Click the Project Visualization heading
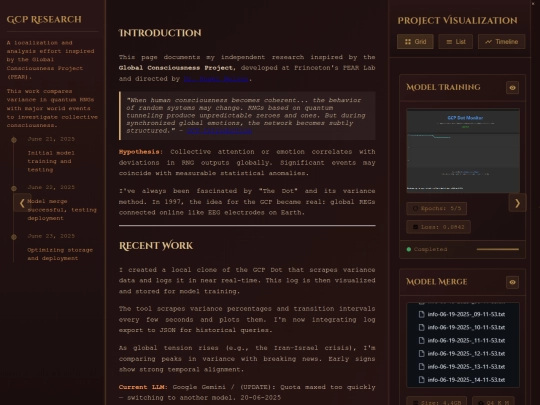The image size is (540, 405). point(457,20)
